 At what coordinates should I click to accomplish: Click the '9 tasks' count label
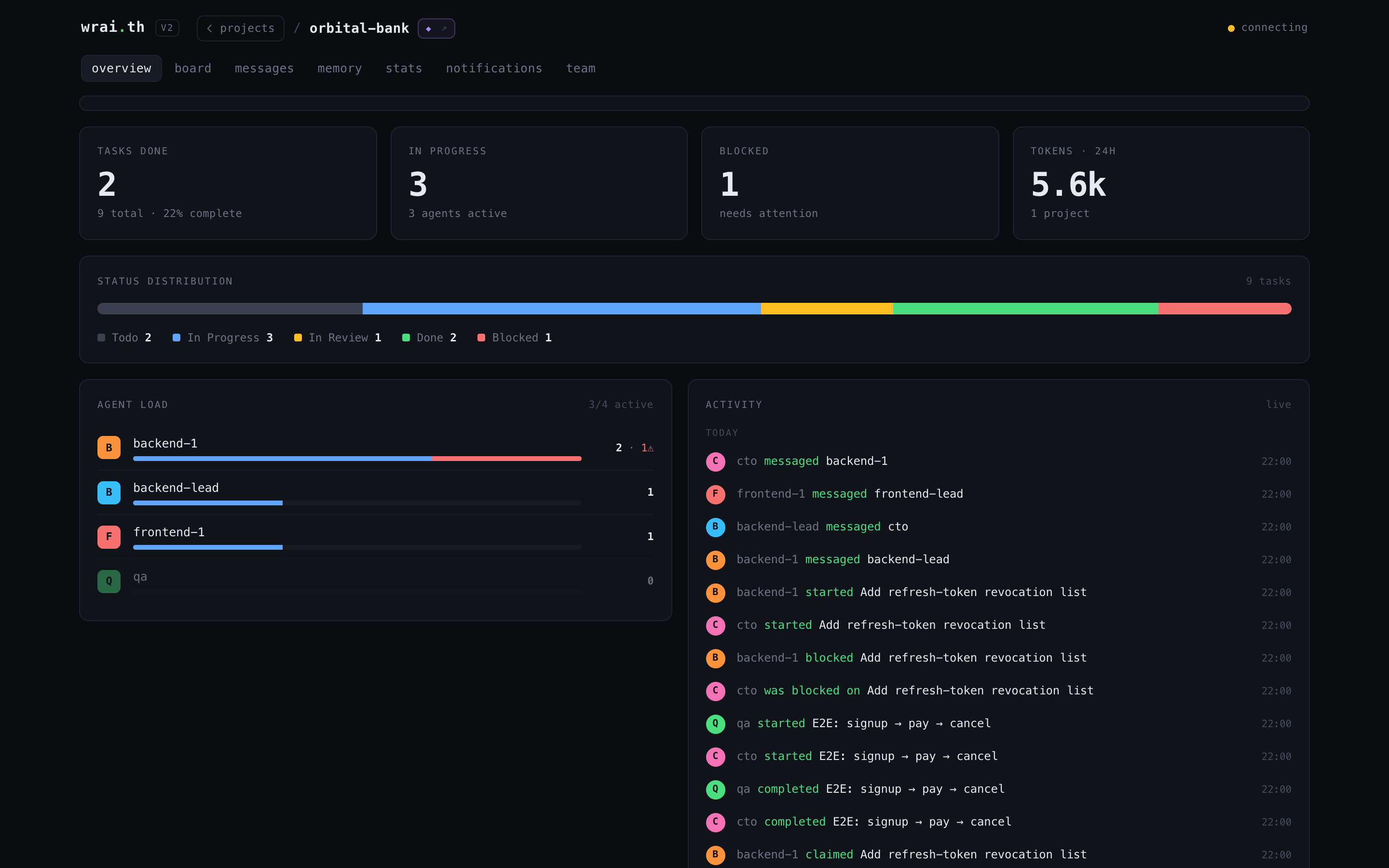tap(1268, 281)
